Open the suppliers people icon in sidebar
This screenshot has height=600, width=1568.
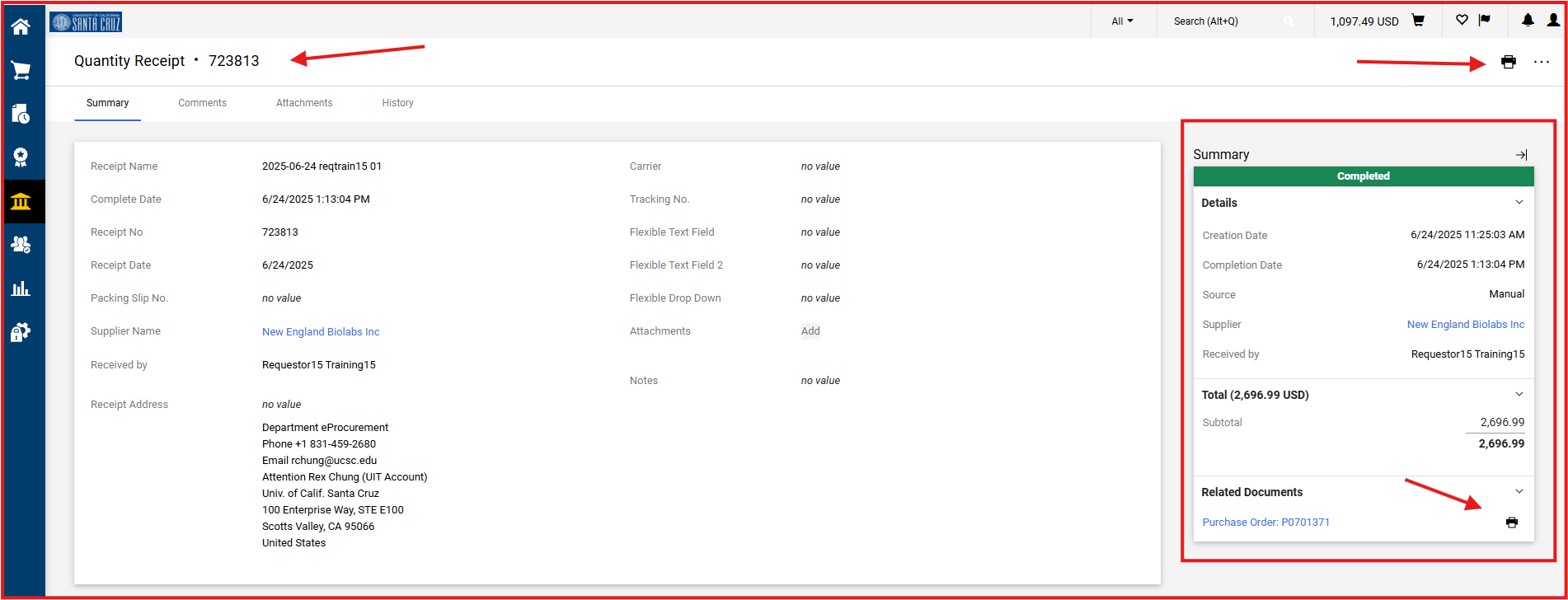pos(21,245)
